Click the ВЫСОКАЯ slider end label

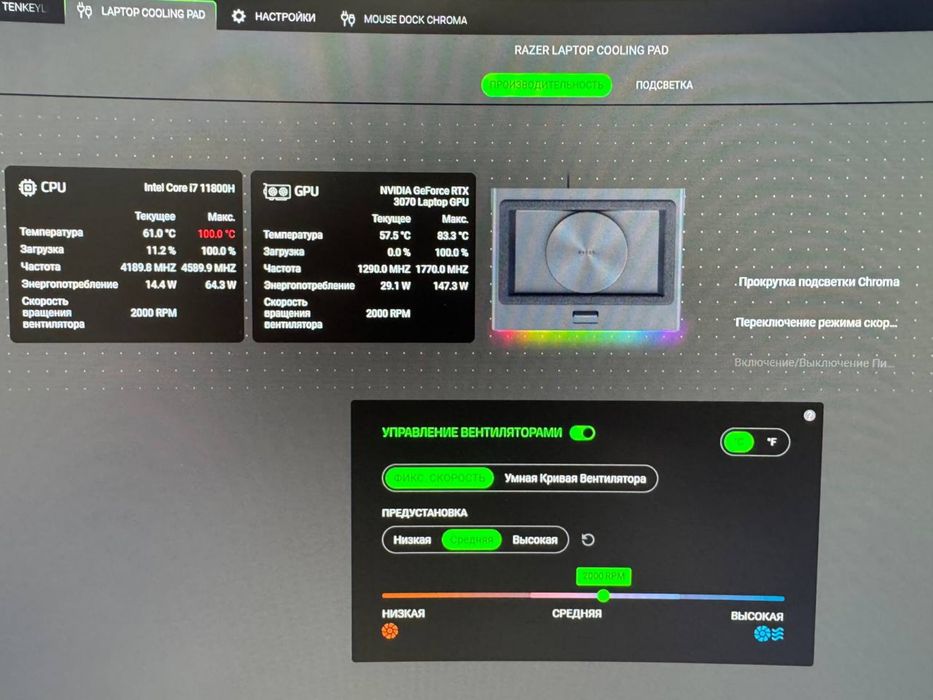(x=757, y=617)
